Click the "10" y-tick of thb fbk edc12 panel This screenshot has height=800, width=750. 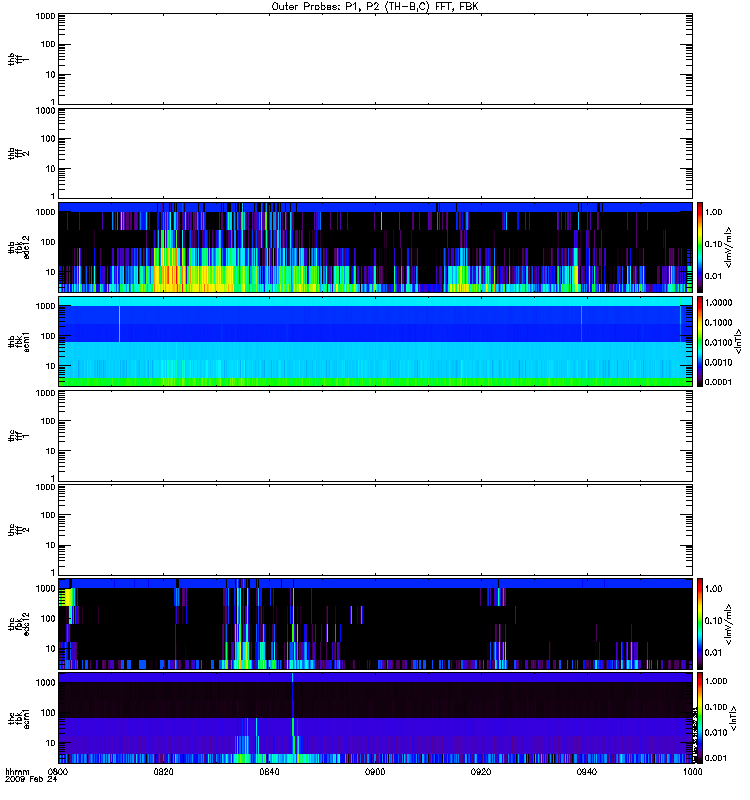coord(51,272)
